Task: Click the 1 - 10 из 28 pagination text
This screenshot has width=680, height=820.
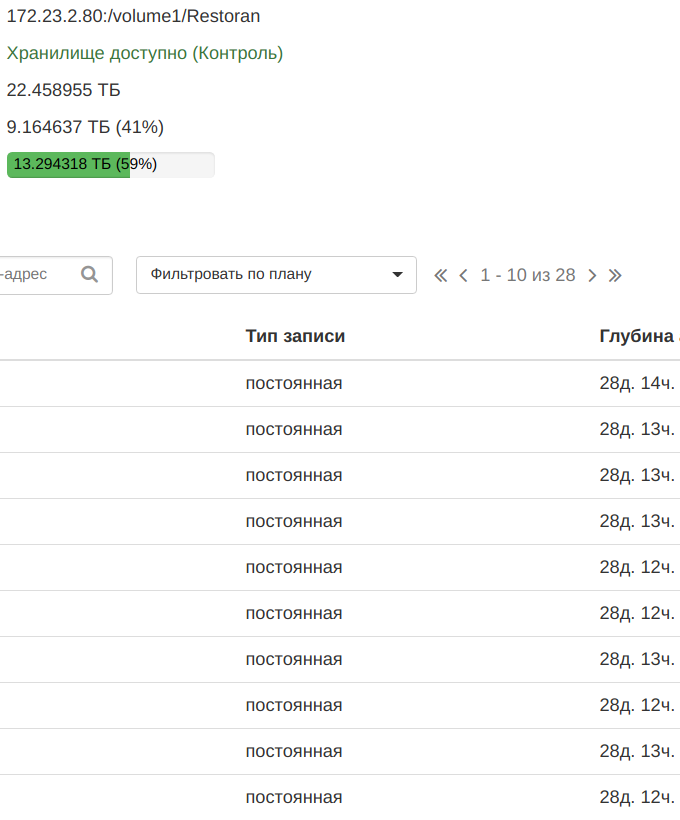Action: (x=528, y=275)
